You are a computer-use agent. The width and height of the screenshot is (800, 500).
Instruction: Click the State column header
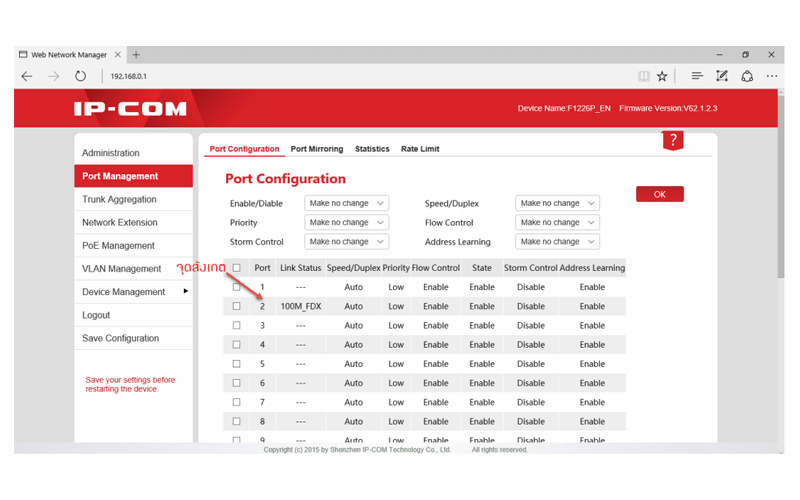[x=482, y=268]
